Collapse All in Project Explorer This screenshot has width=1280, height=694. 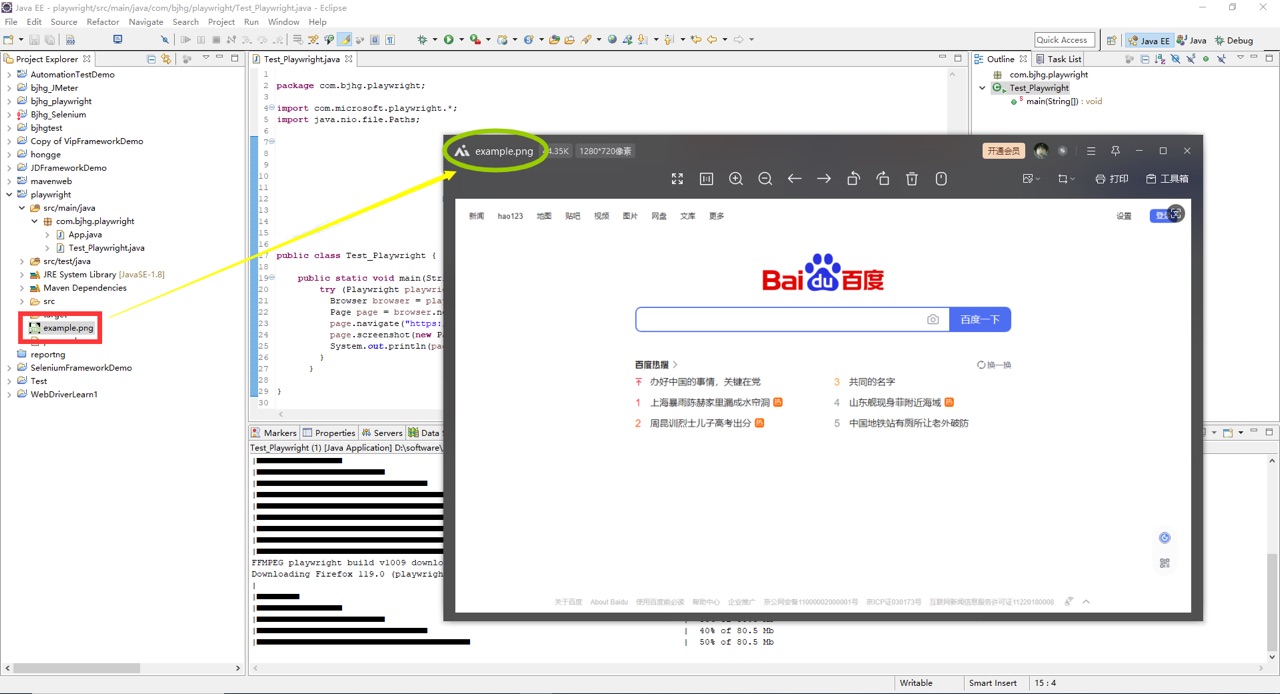[x=152, y=59]
